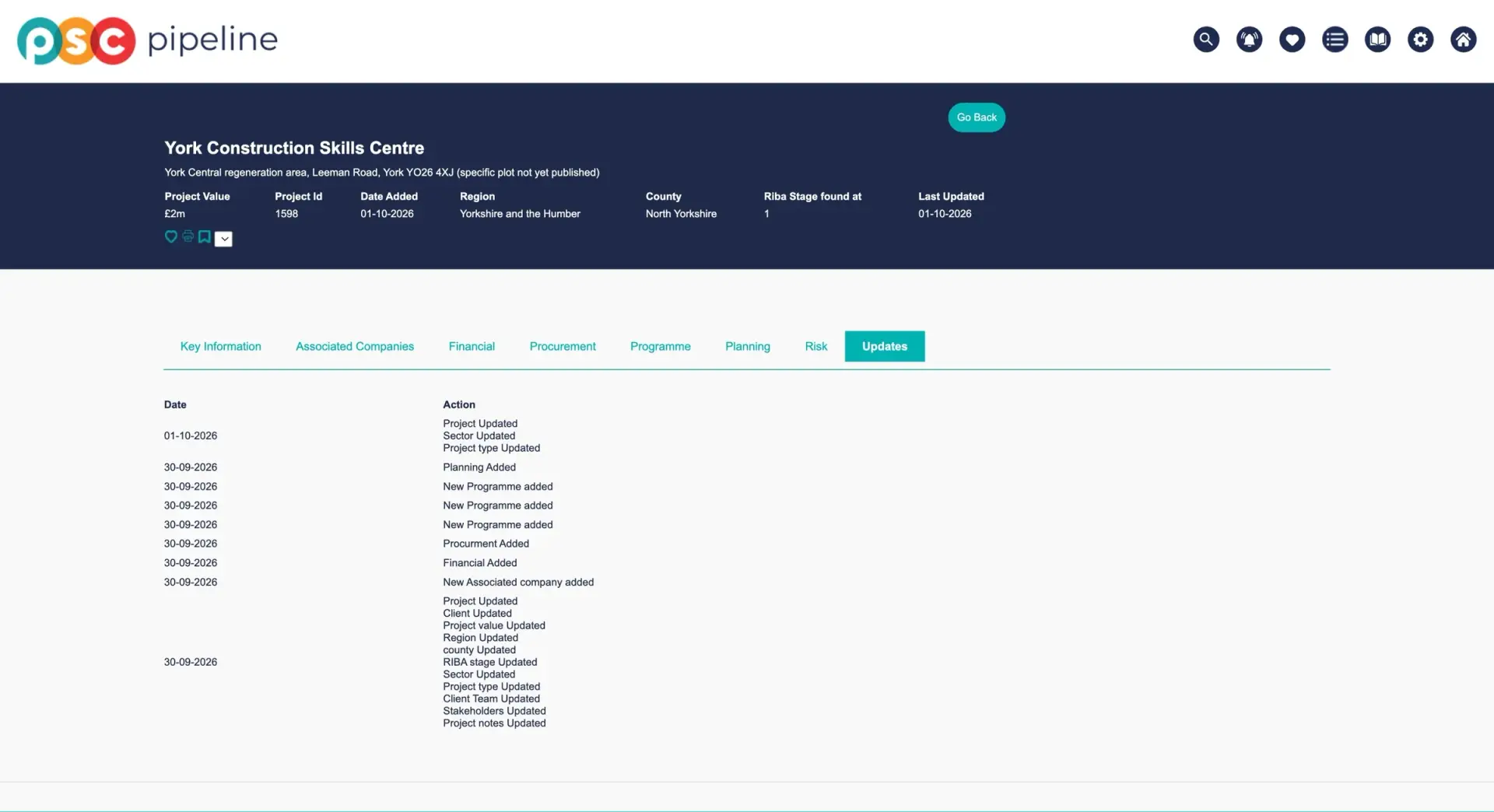The height and width of the screenshot is (812, 1494).
Task: Click the Planning Added update entry
Action: [x=479, y=467]
